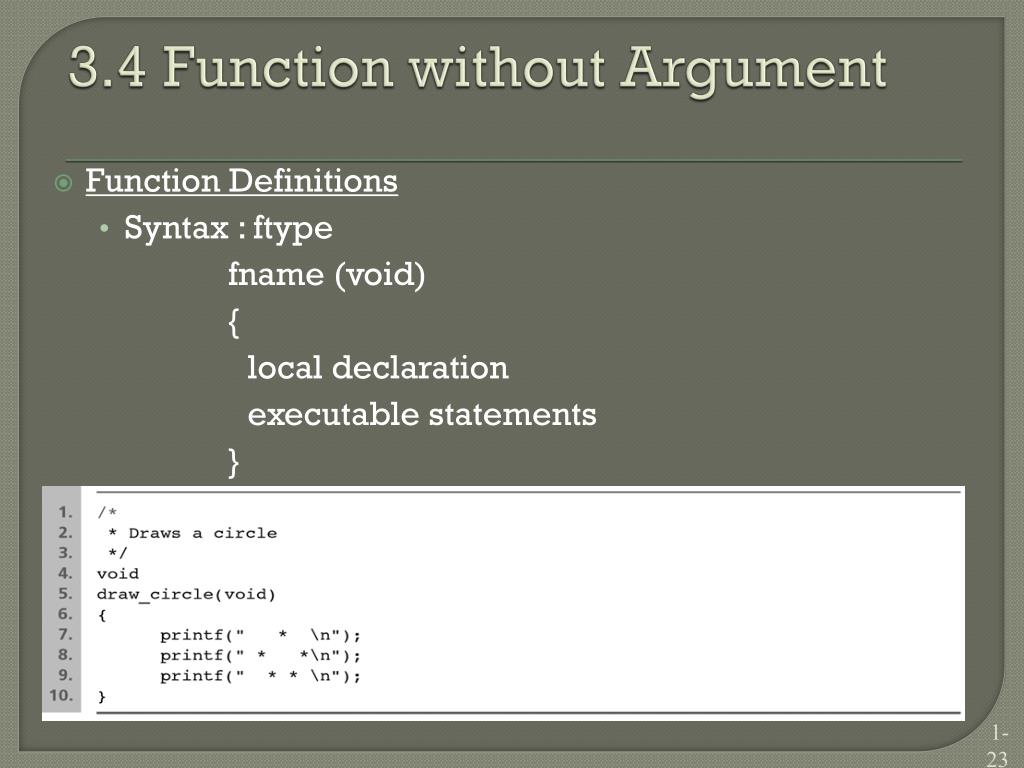Click the "executable statements" line

coord(422,415)
